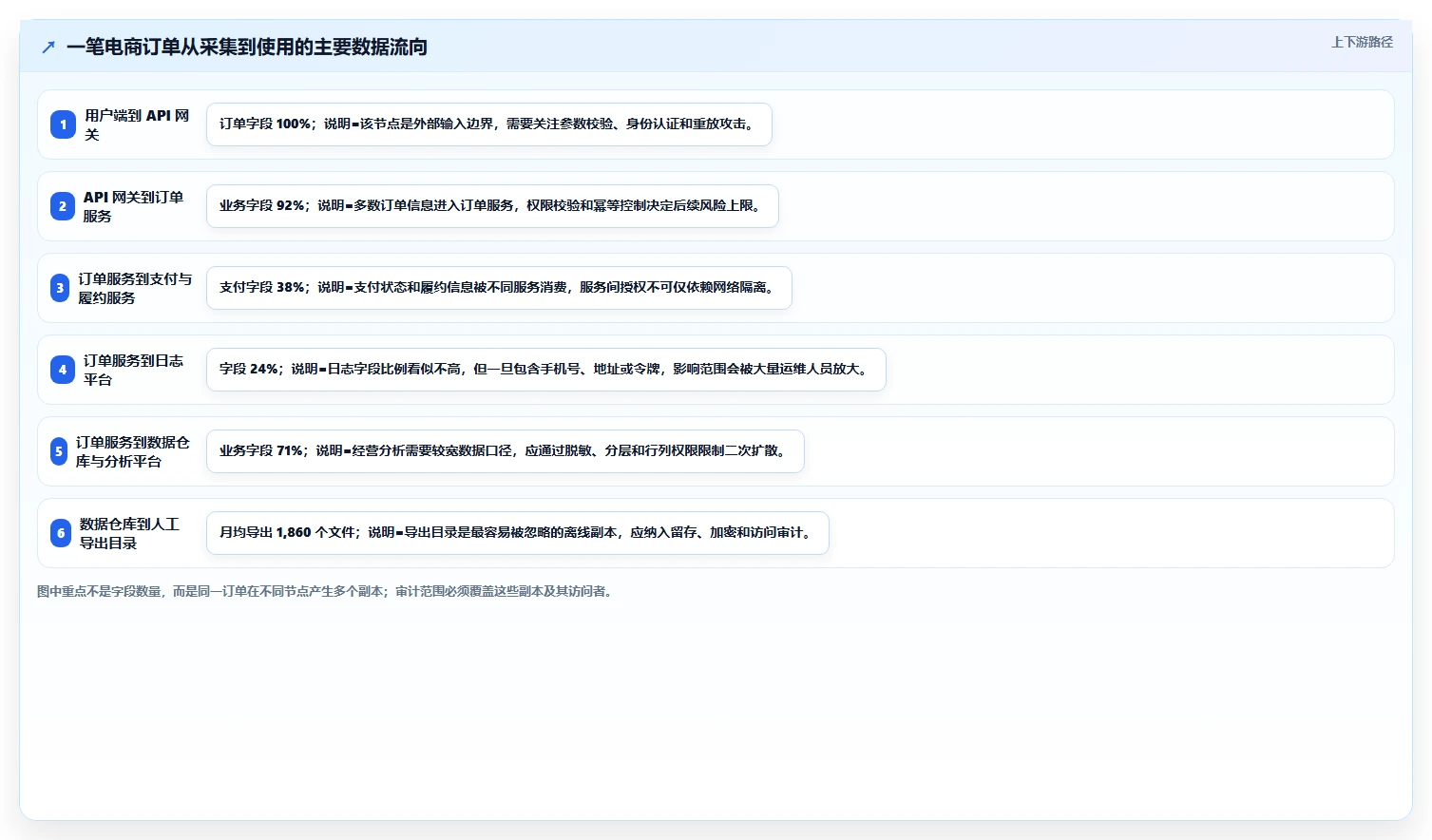Viewport: 1432px width, 840px height.
Task: Select the step label 订单服务到支付与履约服务
Action: (135, 288)
